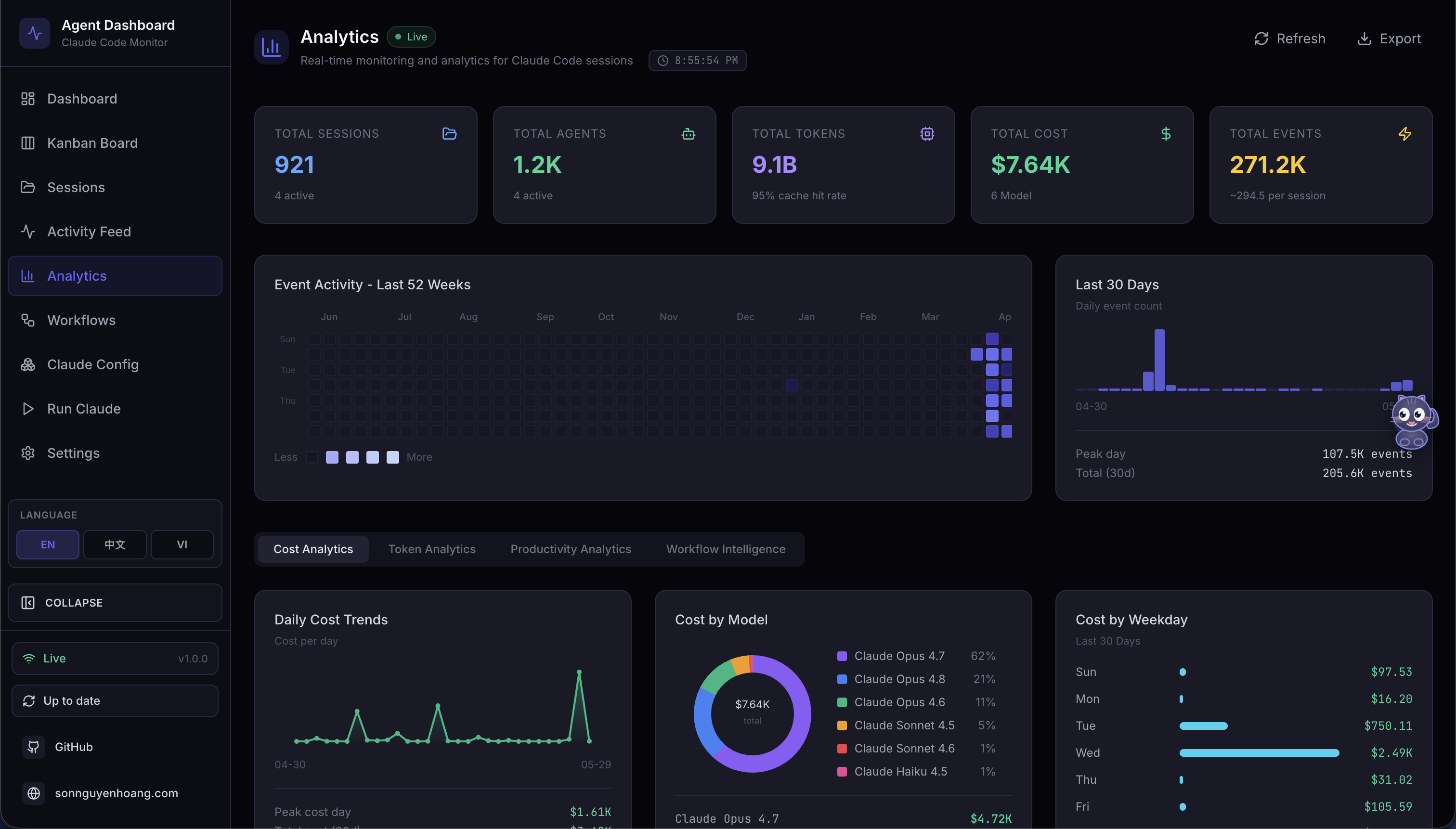This screenshot has height=829, width=1456.
Task: Click the clock icon beside 8:55:54 PM
Action: tap(663, 61)
